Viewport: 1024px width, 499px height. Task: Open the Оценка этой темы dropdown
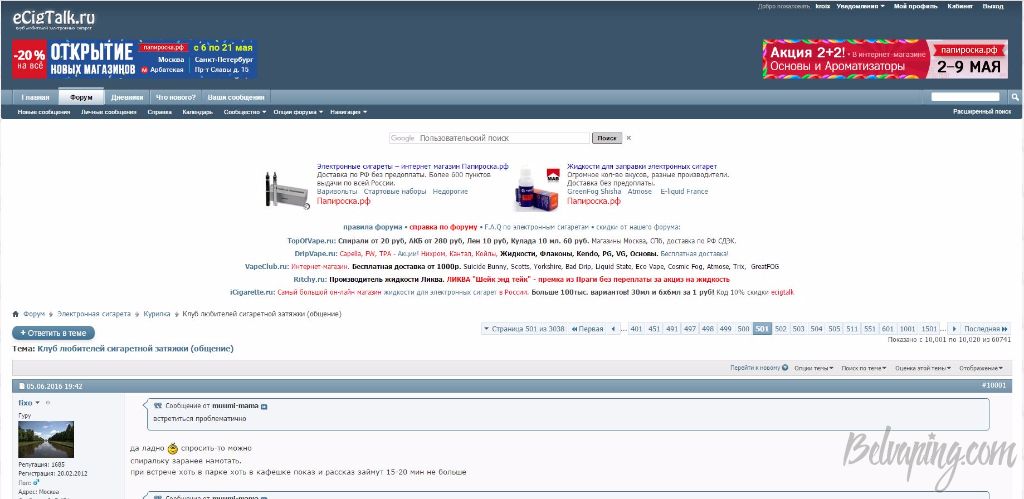pyautogui.click(x=923, y=368)
